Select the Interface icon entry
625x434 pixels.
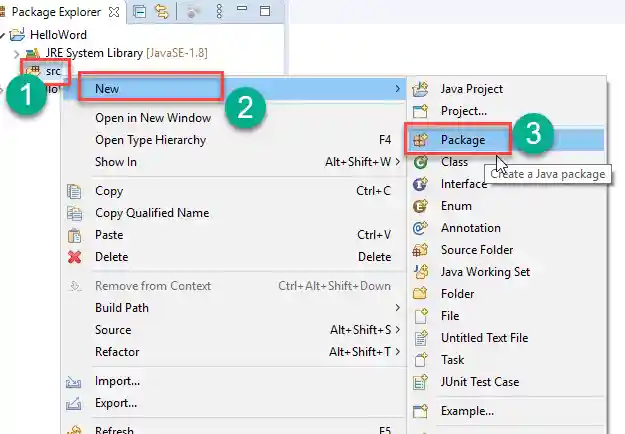[x=421, y=184]
